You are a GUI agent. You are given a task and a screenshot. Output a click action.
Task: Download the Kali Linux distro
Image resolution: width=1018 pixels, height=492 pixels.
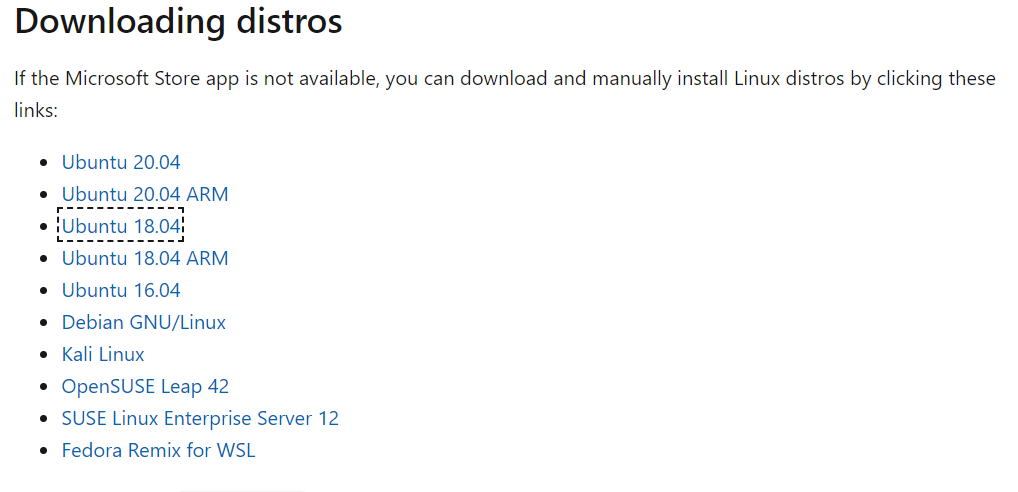click(102, 354)
